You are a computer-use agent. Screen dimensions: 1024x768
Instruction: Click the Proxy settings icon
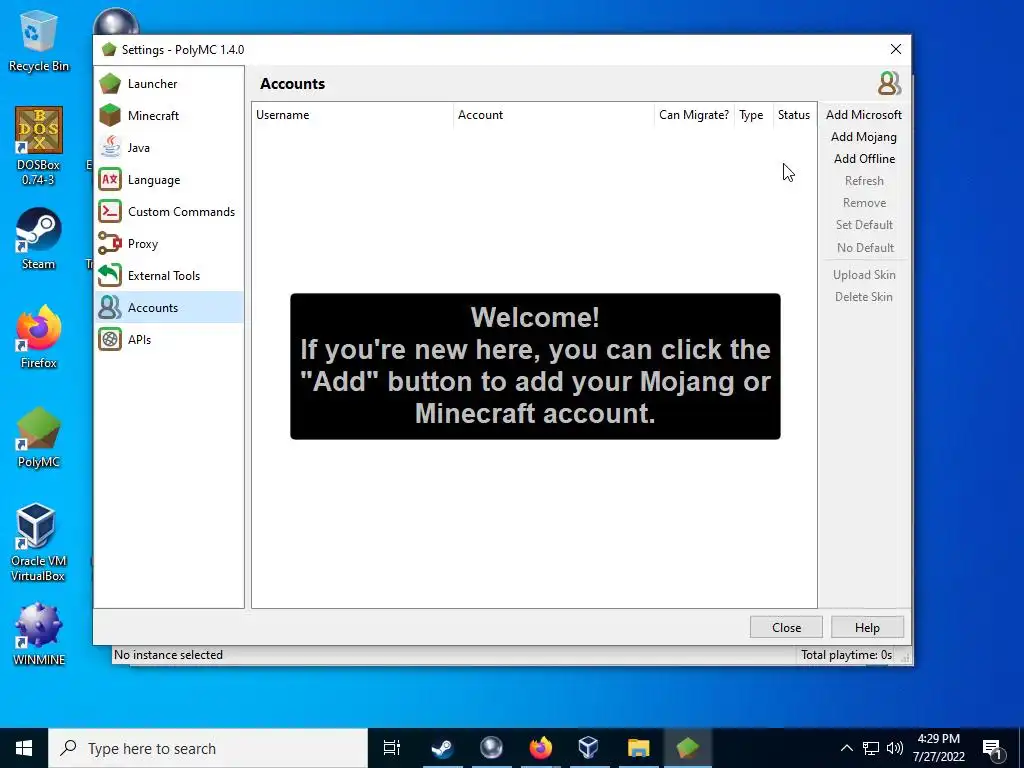click(110, 244)
